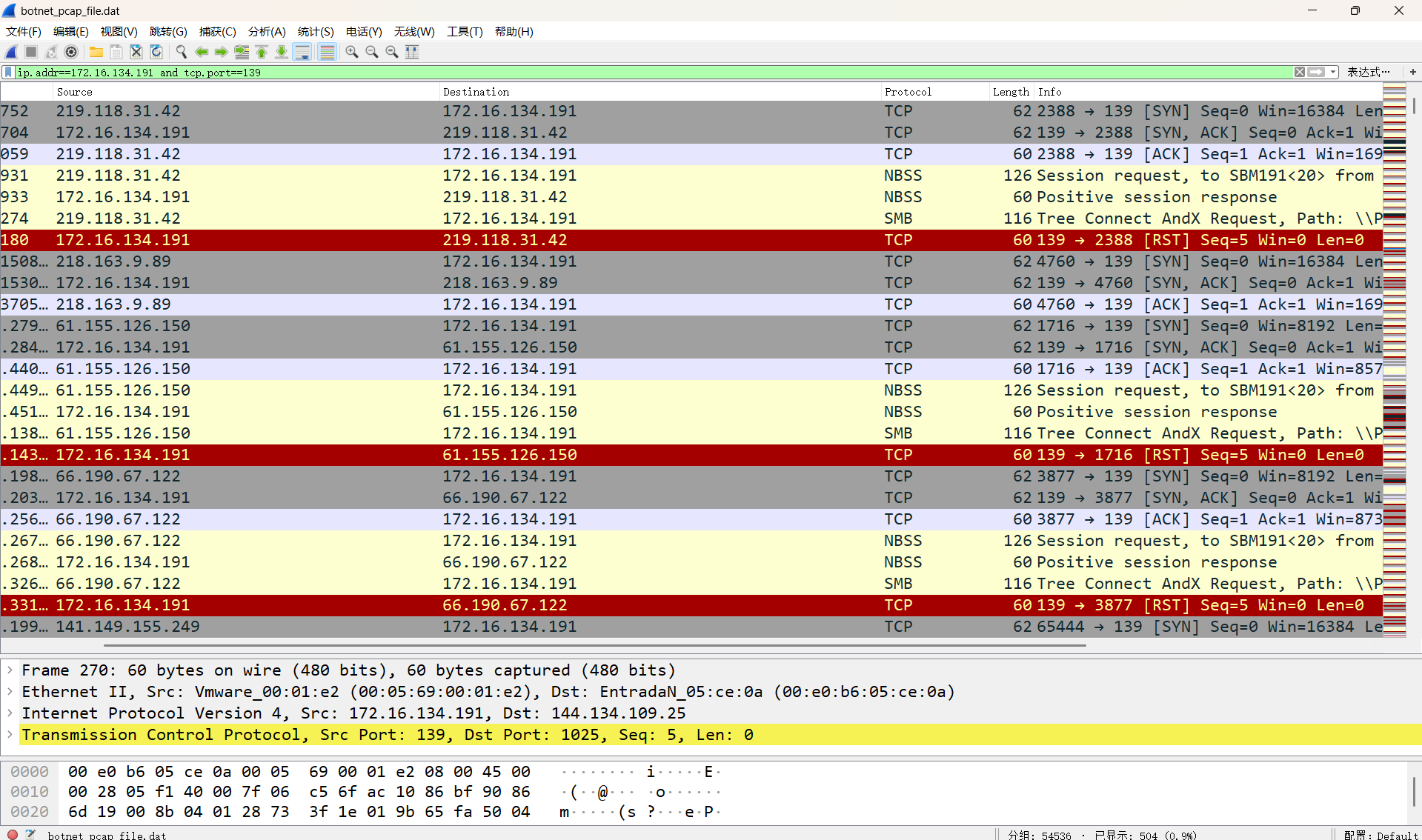Expand the Ethernet II detail row
Image resolution: width=1422 pixels, height=840 pixels.
coord(10,692)
